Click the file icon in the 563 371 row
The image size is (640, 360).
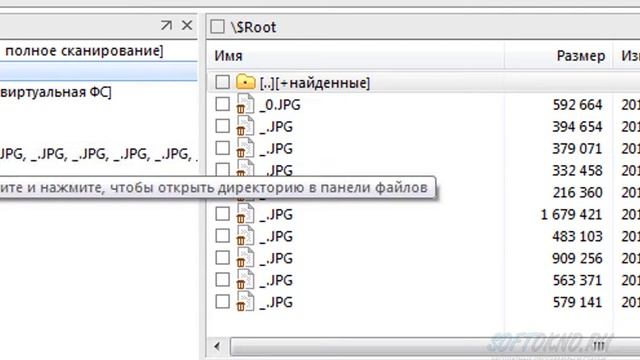point(245,280)
